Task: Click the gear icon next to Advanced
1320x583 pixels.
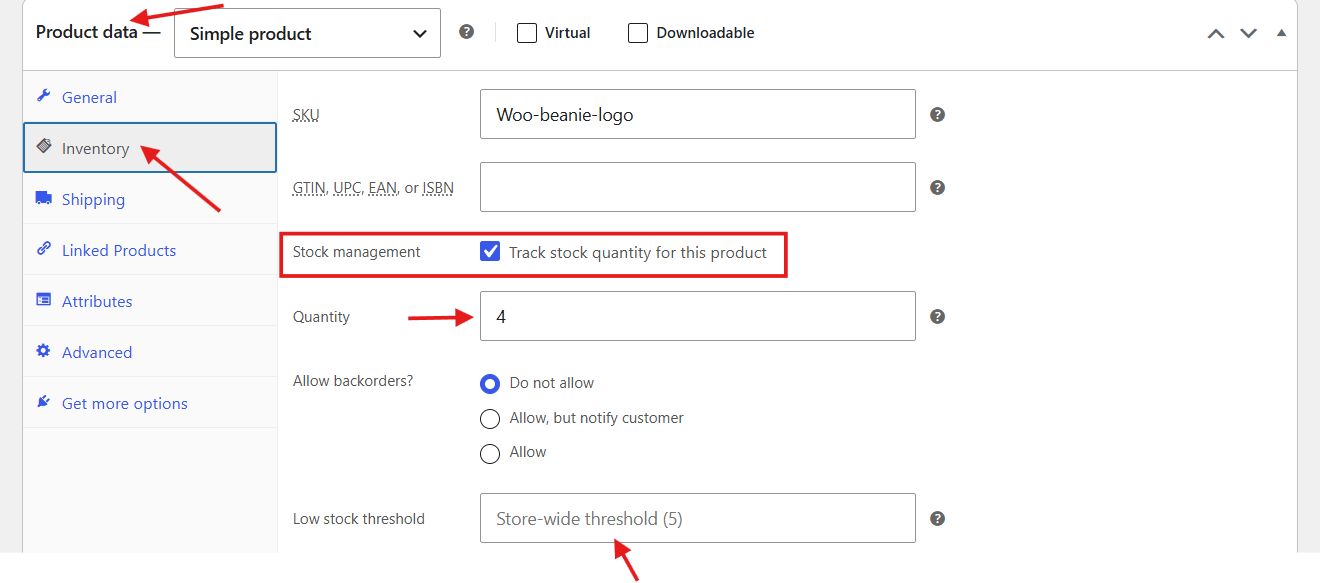Action: coord(43,351)
